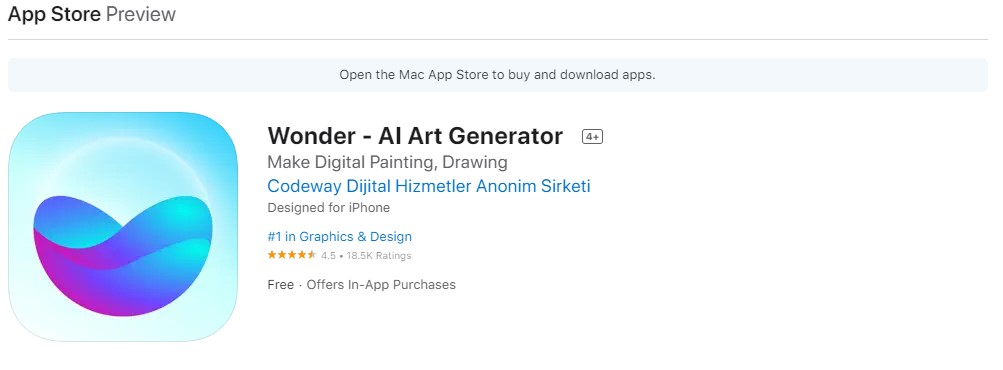Click the first orange rating star

(272, 255)
